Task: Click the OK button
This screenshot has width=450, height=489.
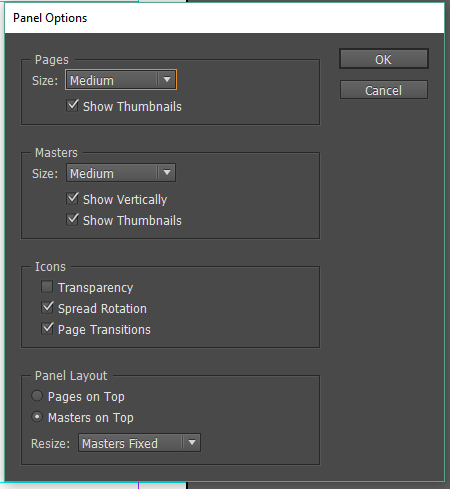Action: 384,59
